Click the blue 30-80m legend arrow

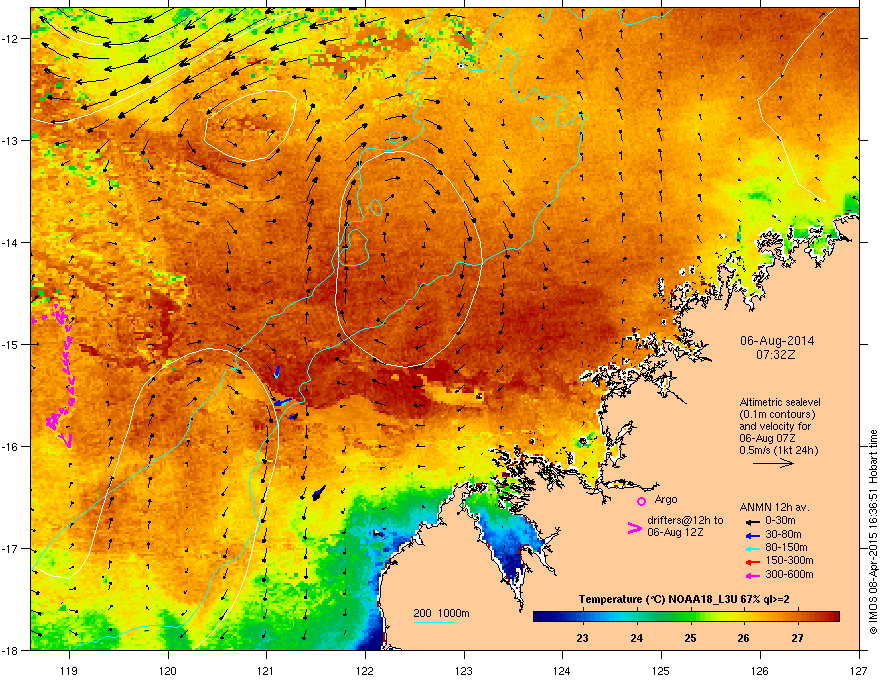pos(753,536)
